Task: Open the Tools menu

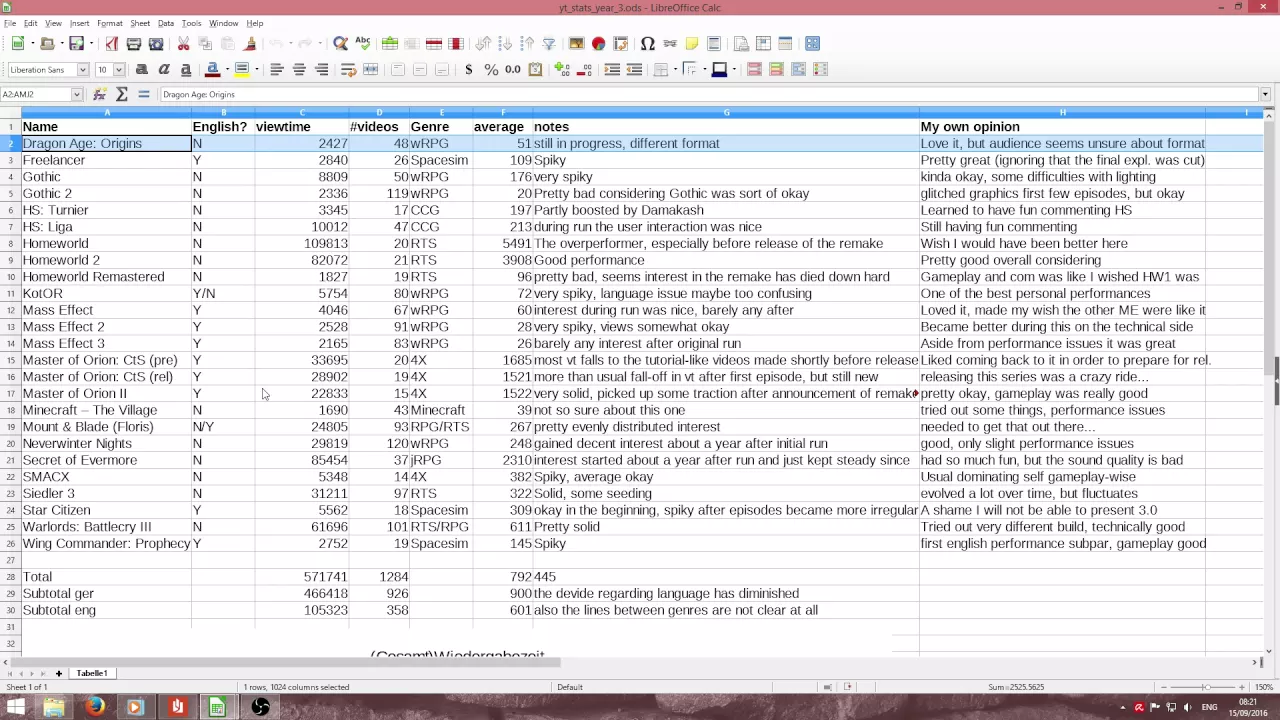Action: (x=191, y=23)
